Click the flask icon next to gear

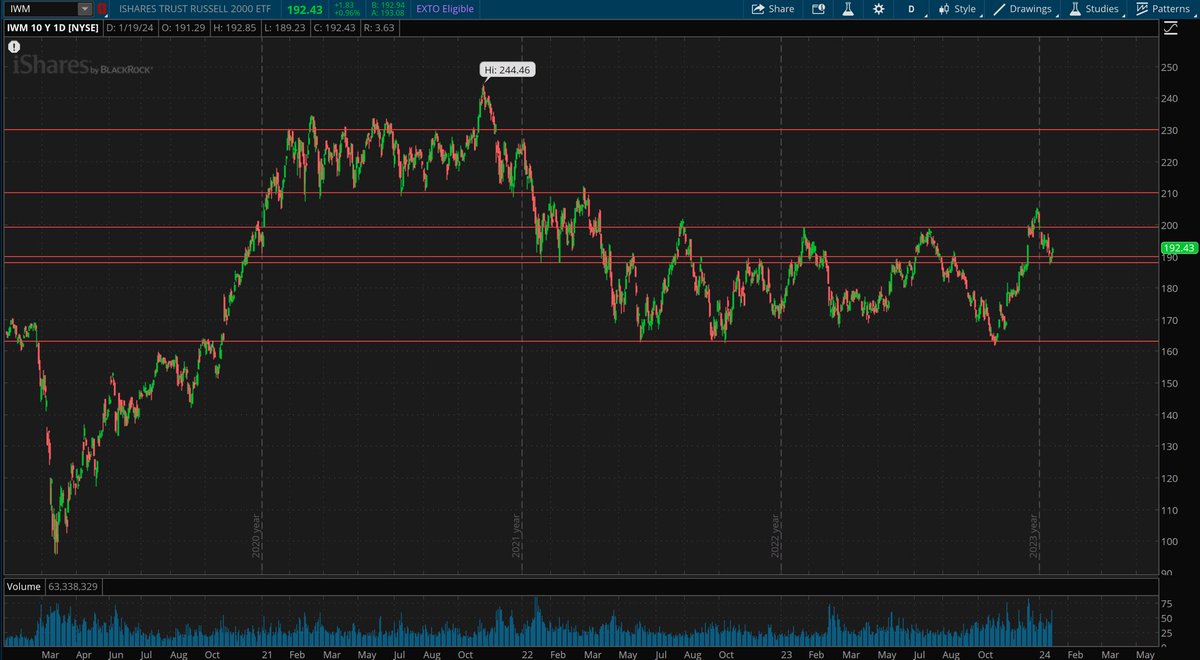coord(848,9)
